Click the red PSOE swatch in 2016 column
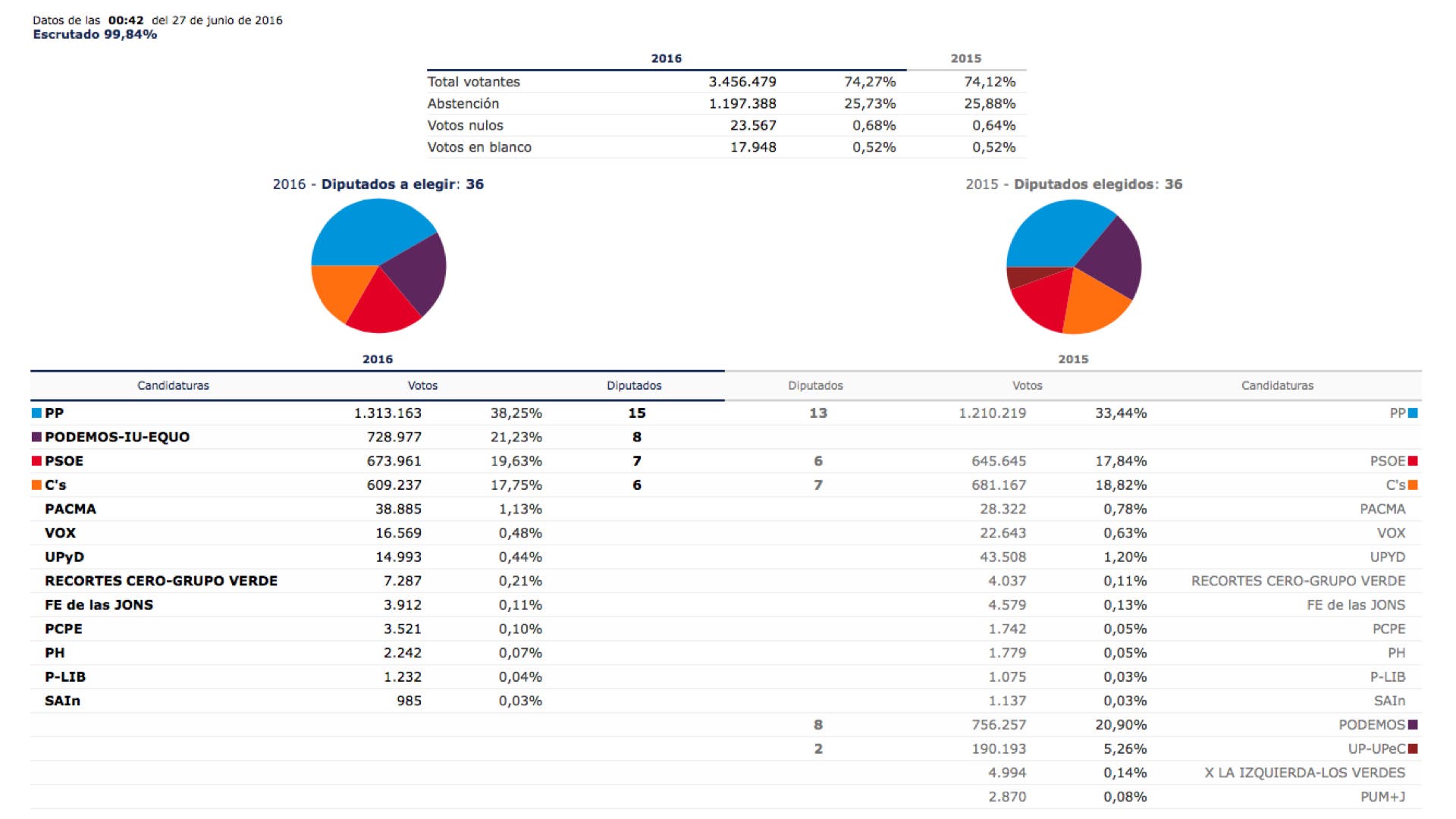This screenshot has width=1456, height=819. click(36, 461)
